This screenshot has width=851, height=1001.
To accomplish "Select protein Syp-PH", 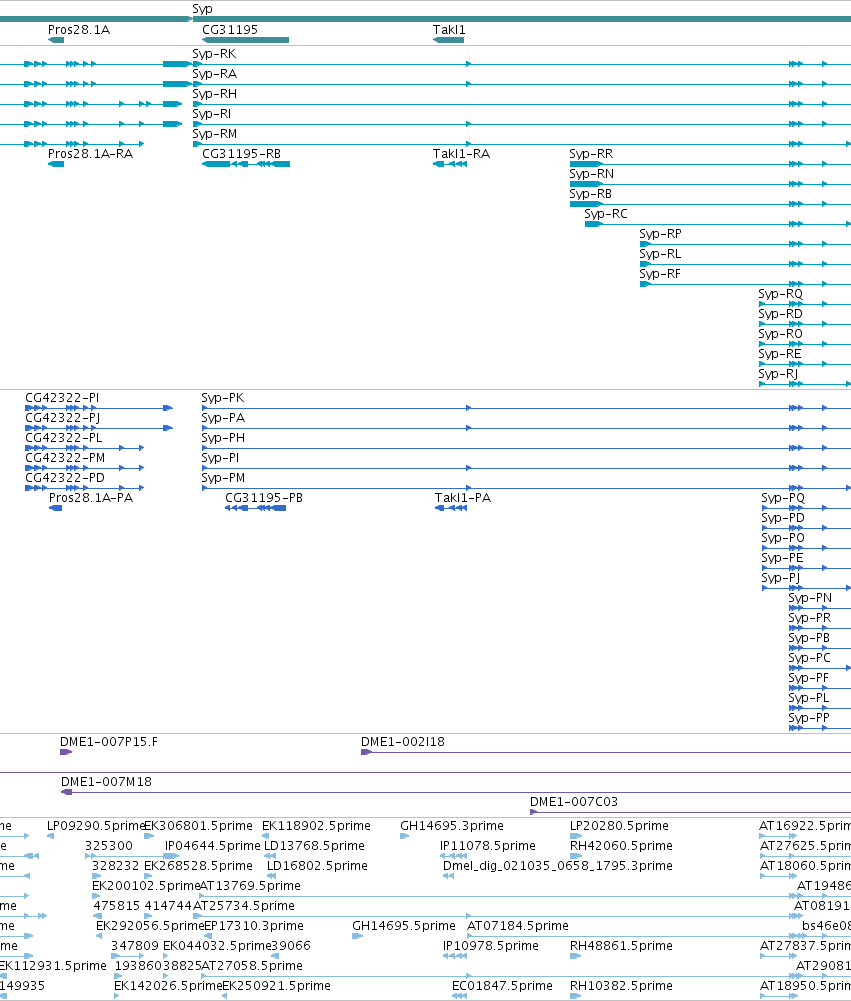I will (223, 438).
